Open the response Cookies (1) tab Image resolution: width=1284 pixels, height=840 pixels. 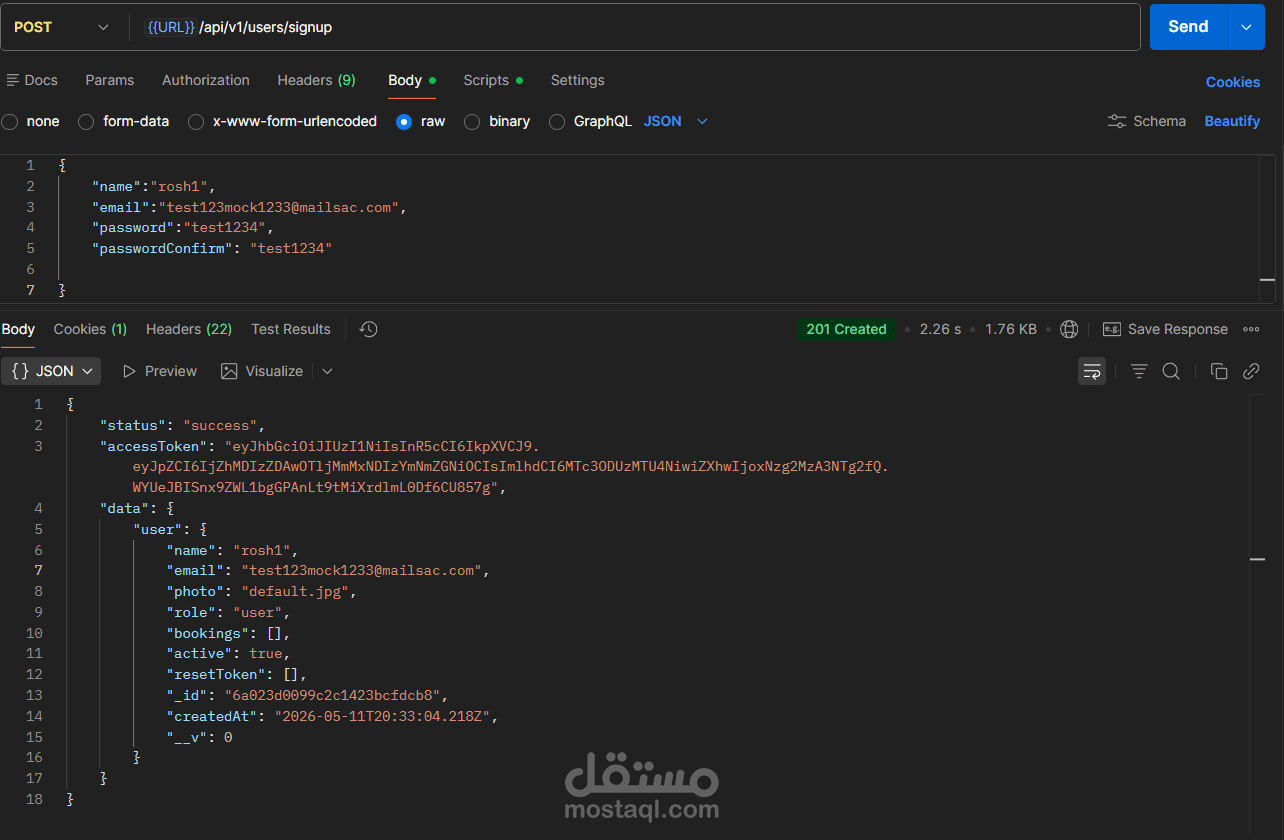tap(90, 329)
